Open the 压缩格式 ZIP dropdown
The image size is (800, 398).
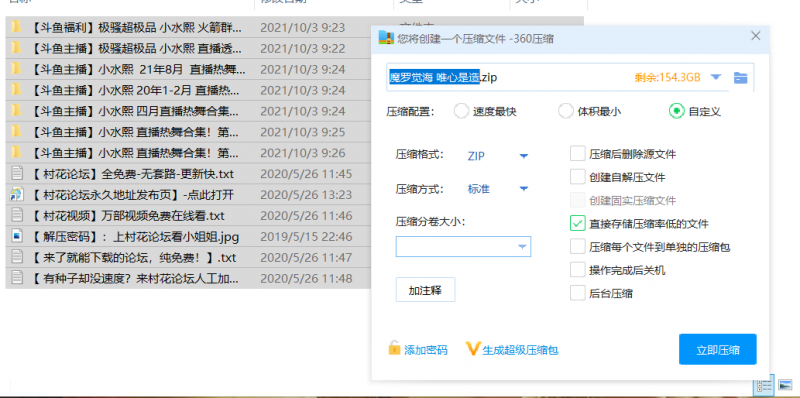(523, 156)
